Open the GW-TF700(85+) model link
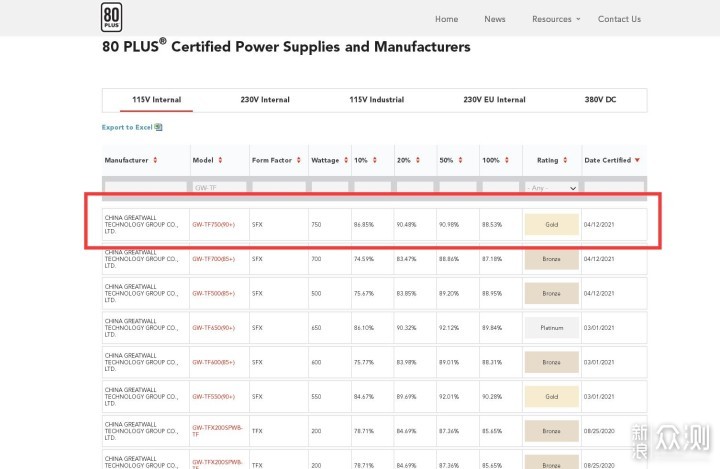Viewport: 720px width, 469px height. [214, 259]
